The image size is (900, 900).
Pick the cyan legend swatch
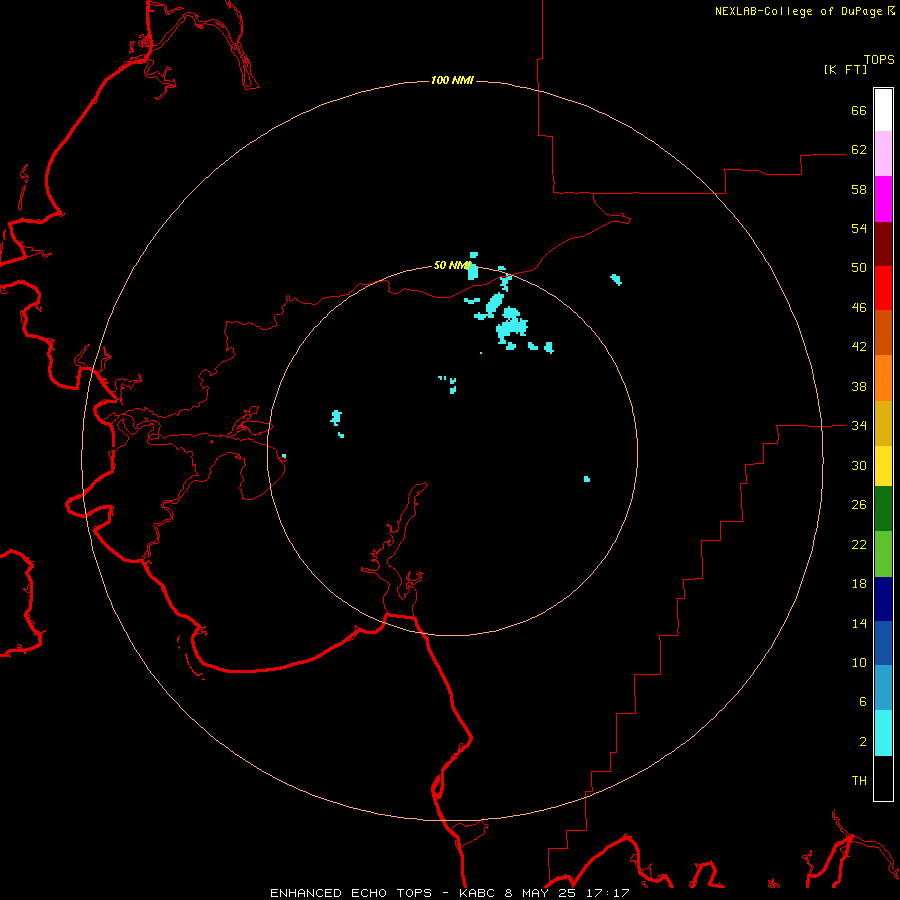point(883,733)
